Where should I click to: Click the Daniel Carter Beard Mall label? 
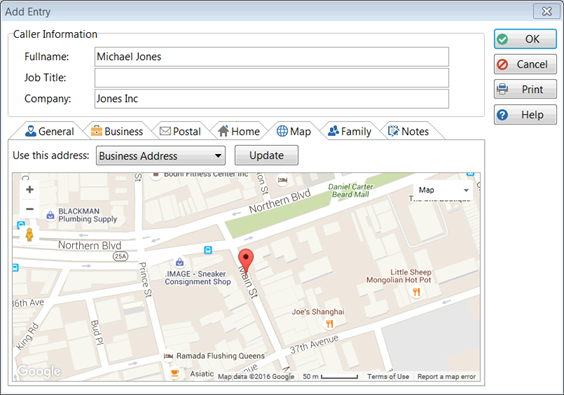351,190
